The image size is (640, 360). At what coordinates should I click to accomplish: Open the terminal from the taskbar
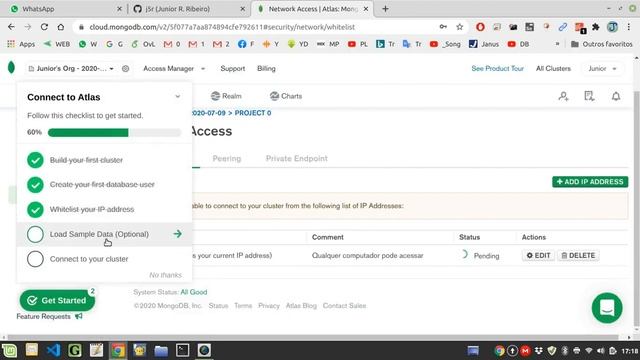tap(182, 350)
